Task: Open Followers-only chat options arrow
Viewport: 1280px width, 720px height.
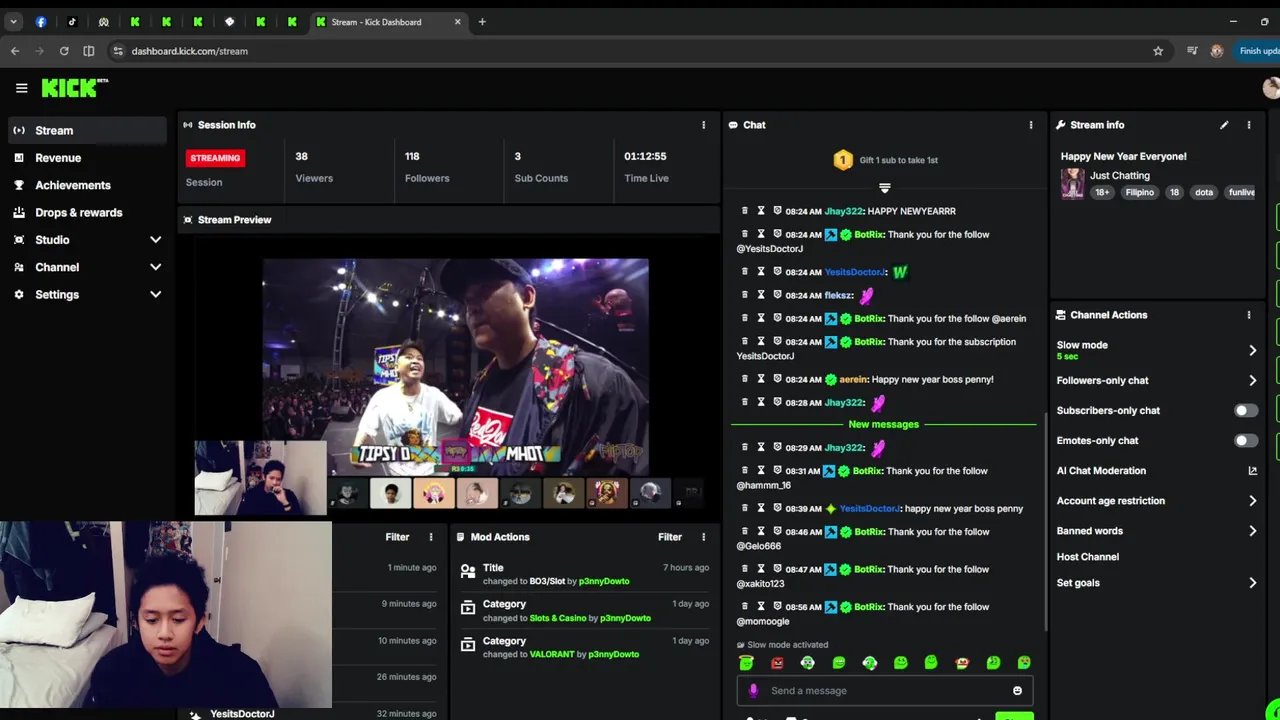Action: (1252, 381)
